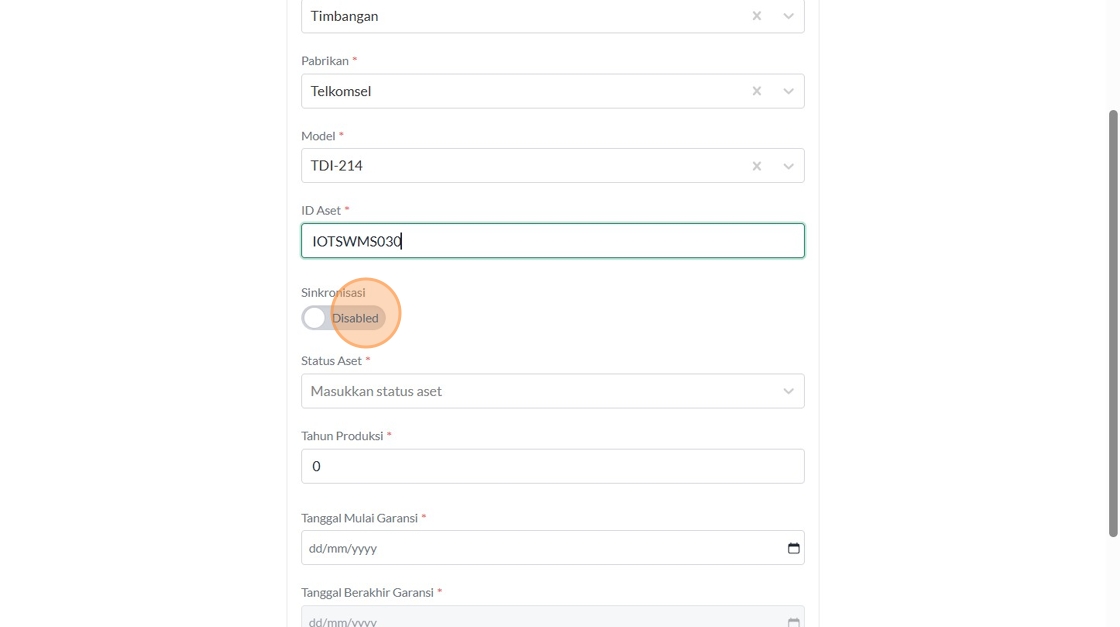Click the Timbangan text in top field

344,16
